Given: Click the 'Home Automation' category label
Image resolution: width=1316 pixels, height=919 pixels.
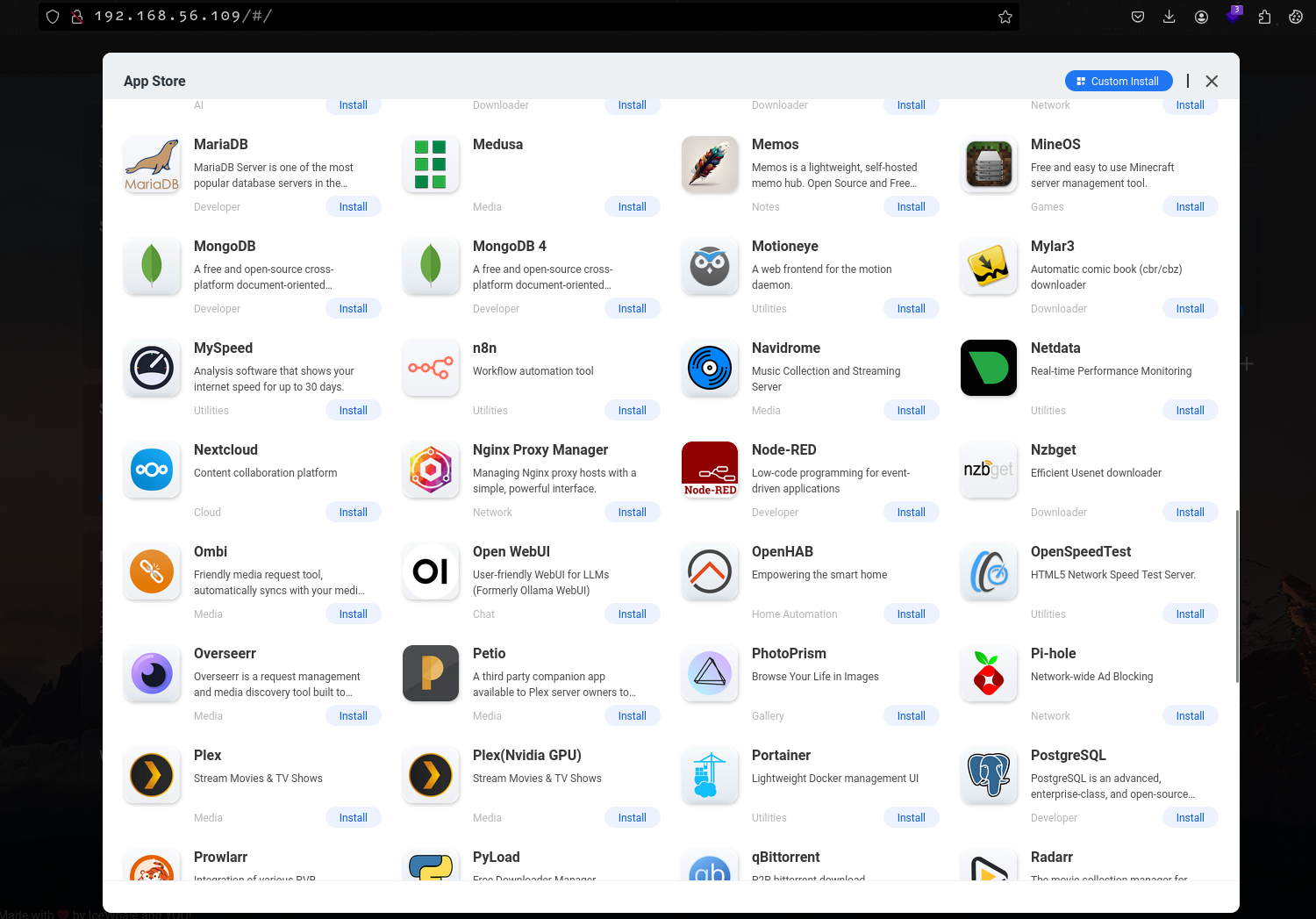Looking at the screenshot, I should [795, 614].
